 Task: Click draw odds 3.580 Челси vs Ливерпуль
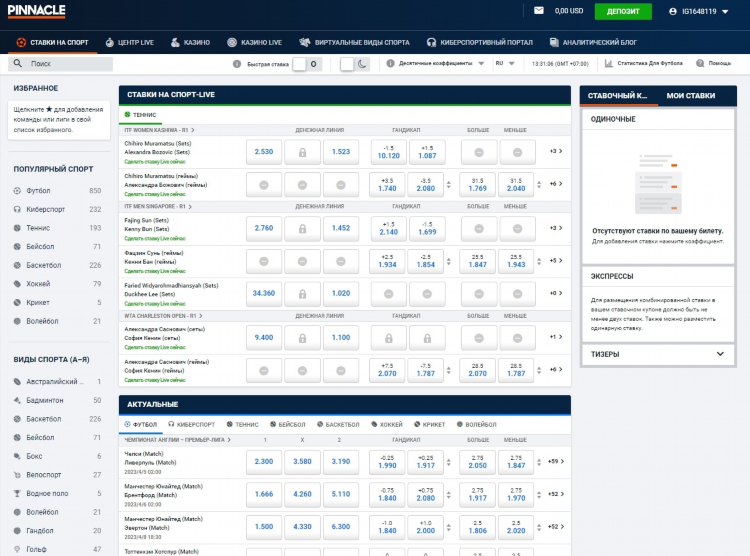click(302, 462)
